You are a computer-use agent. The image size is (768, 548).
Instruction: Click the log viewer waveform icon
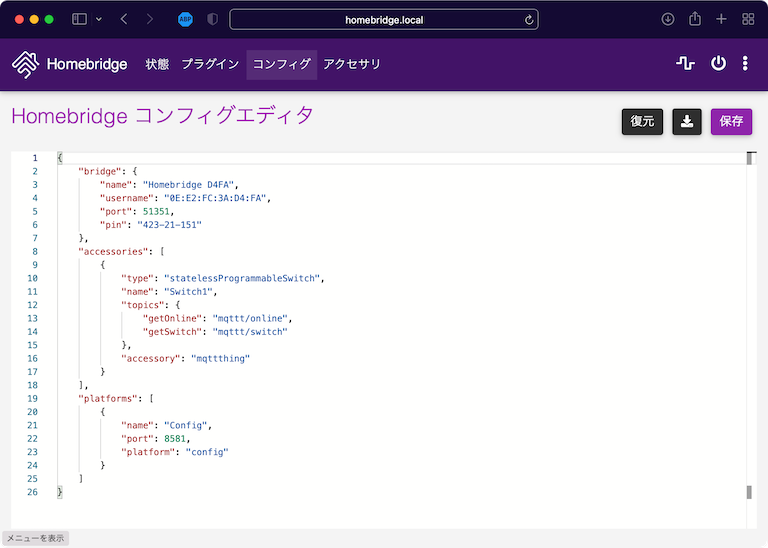click(685, 64)
